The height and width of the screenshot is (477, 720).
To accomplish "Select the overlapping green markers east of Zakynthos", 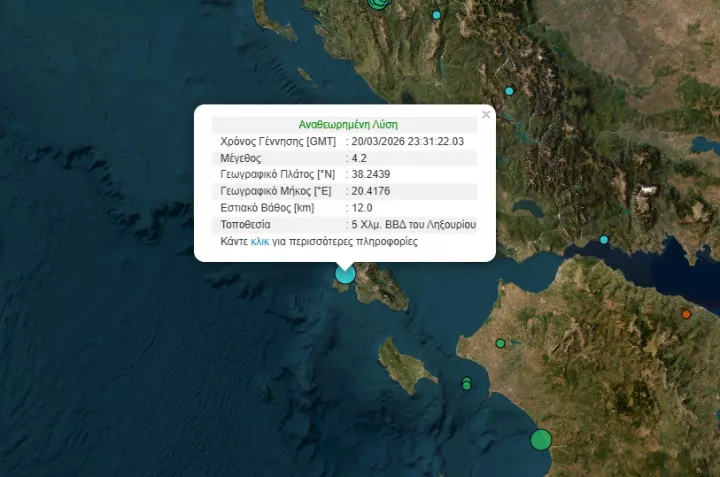I will pos(466,383).
